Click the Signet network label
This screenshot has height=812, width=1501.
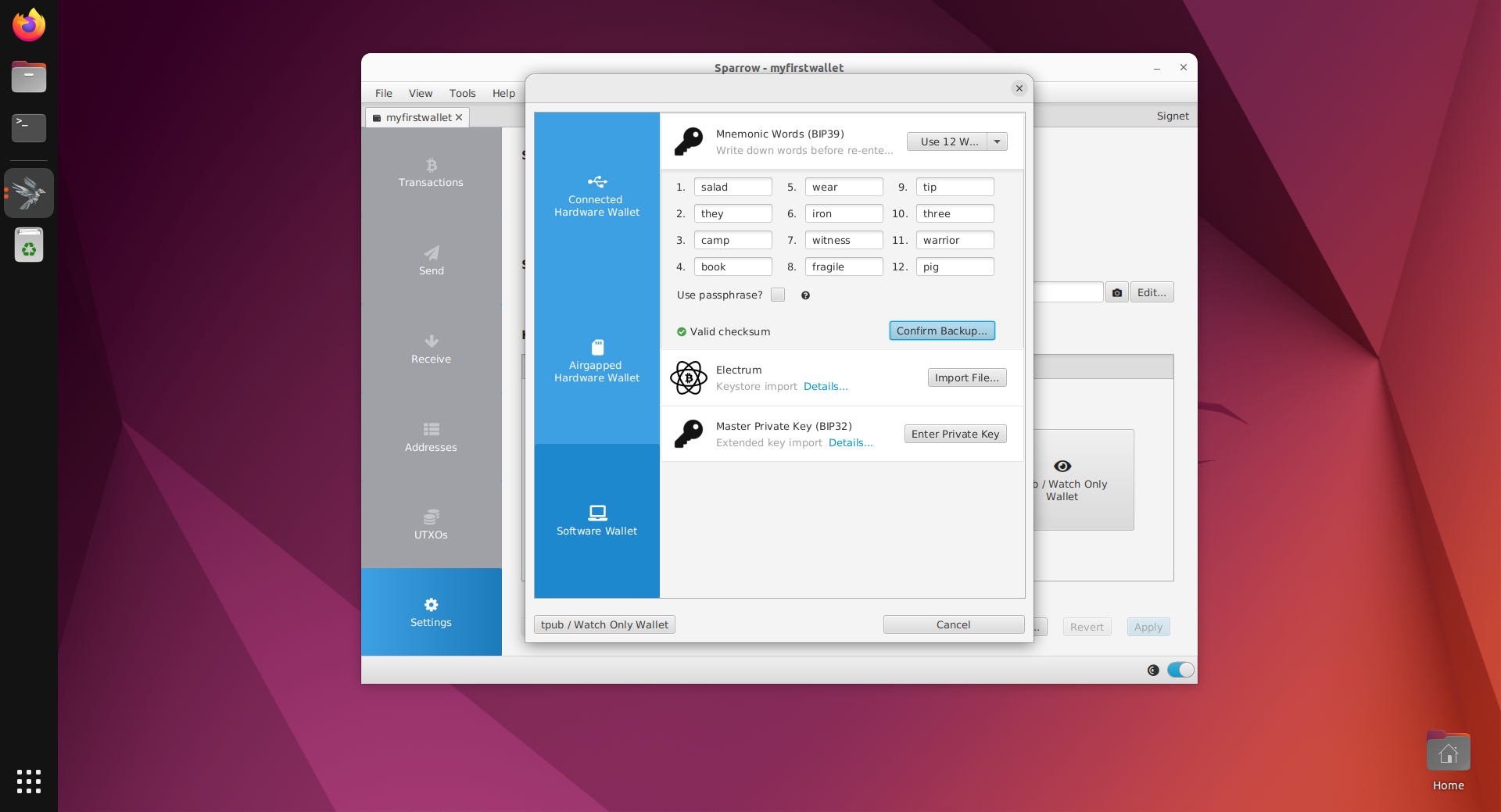click(x=1173, y=116)
